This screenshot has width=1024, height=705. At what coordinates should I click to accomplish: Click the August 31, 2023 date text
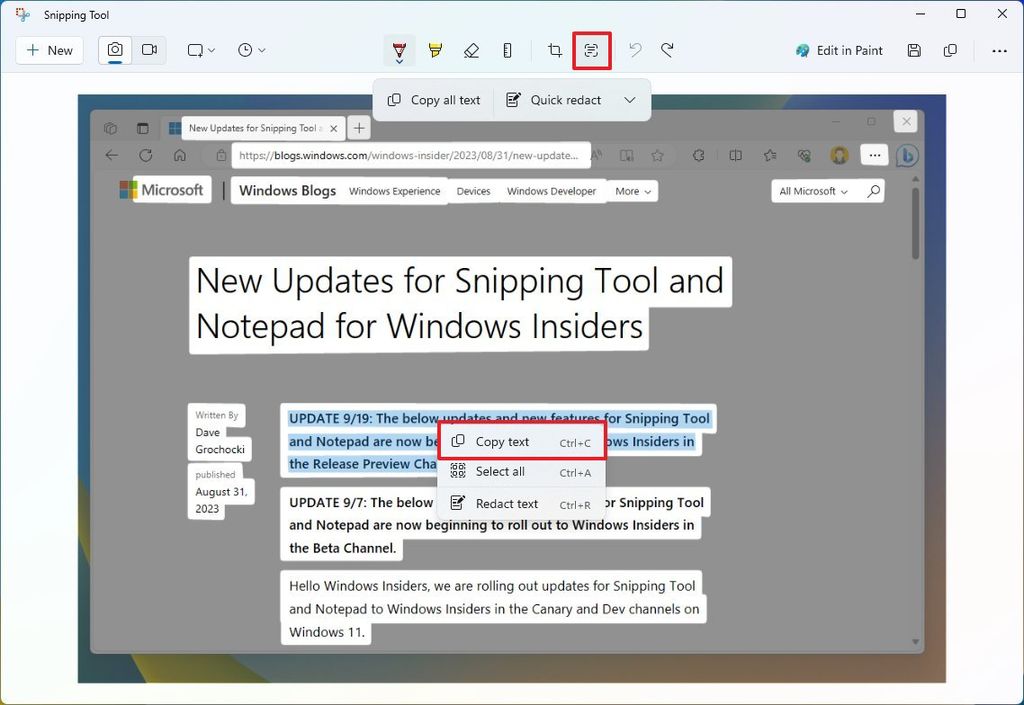click(x=221, y=500)
